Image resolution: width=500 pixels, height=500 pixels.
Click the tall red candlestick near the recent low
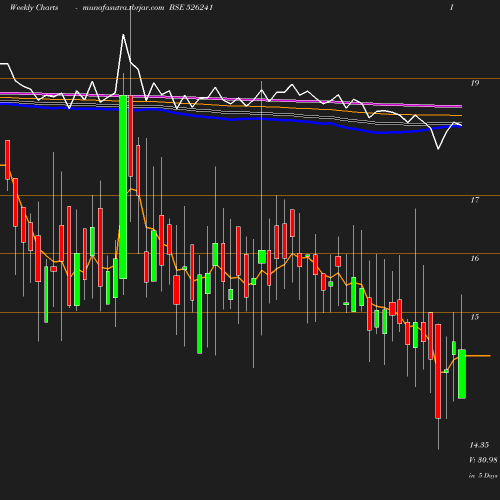click(438, 371)
